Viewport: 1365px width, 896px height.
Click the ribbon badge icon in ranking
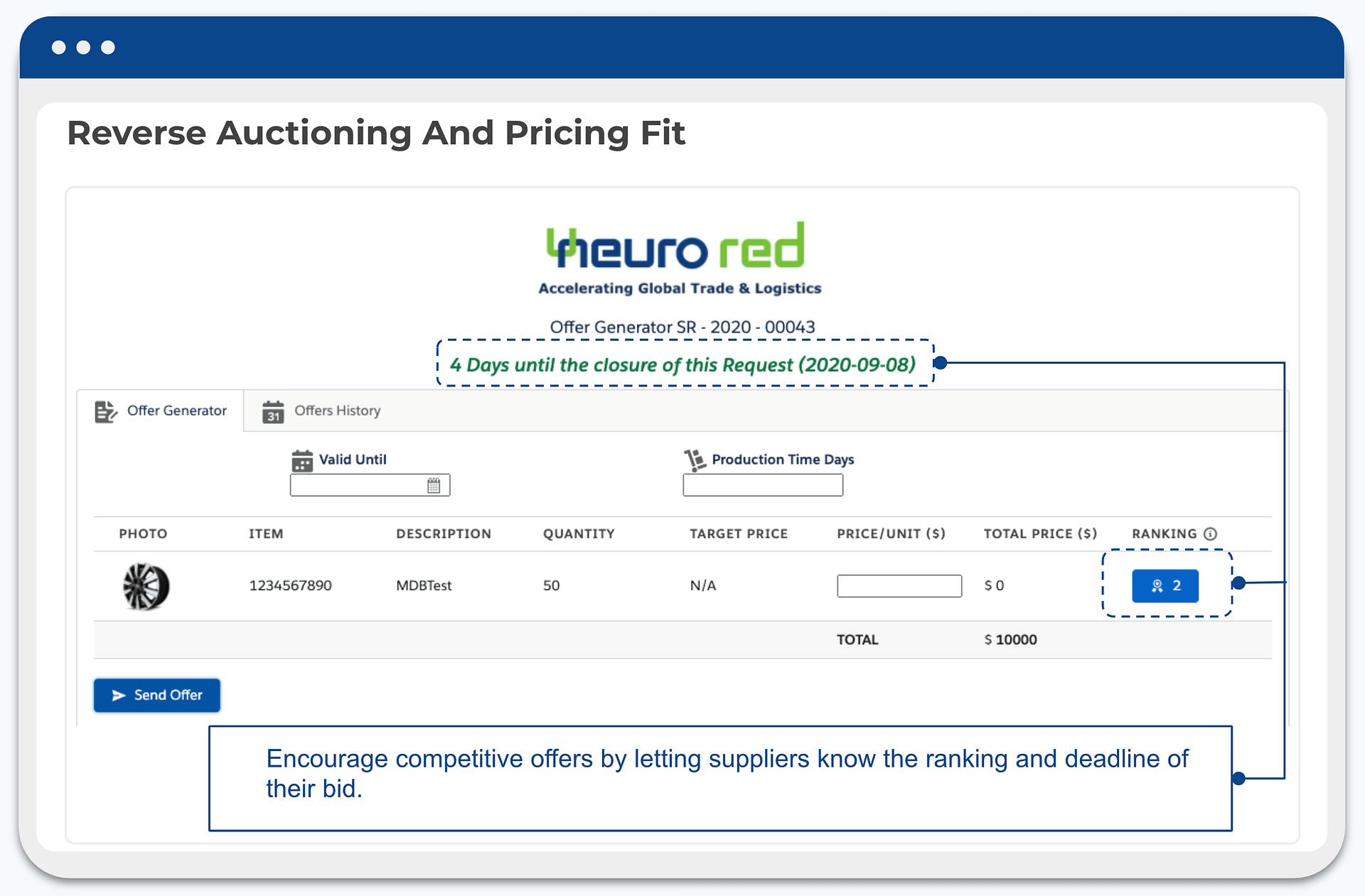pos(1157,585)
